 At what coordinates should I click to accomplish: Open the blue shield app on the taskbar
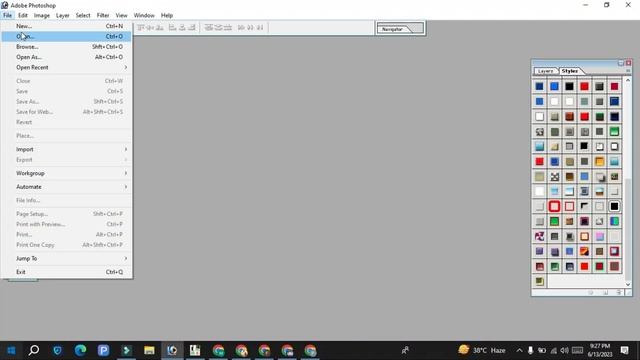57,350
